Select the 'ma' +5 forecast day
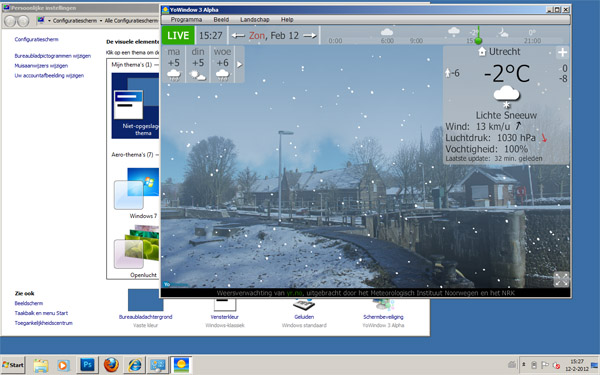Viewport: 600px width, 375px height. pos(174,64)
